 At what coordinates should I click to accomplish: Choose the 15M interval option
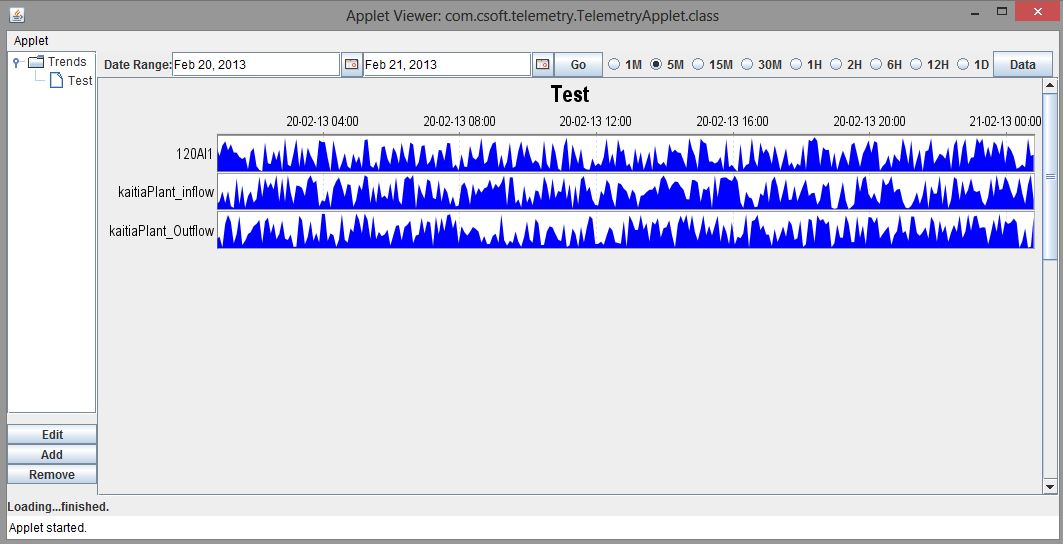click(698, 64)
